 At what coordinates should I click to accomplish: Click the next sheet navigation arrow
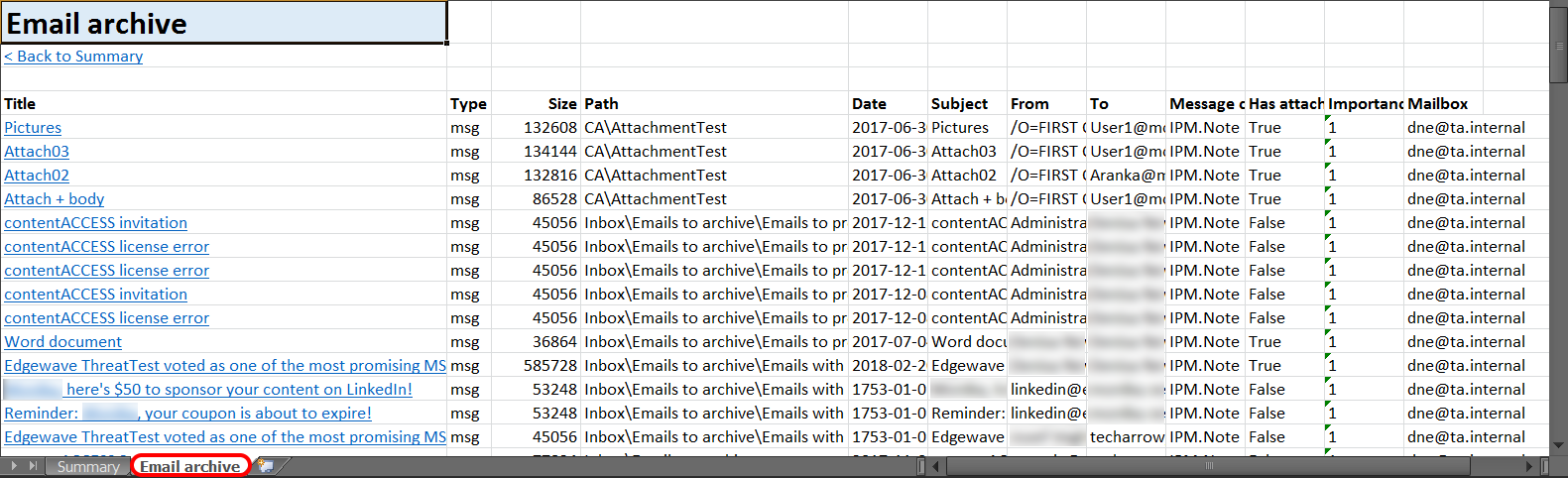point(14,466)
